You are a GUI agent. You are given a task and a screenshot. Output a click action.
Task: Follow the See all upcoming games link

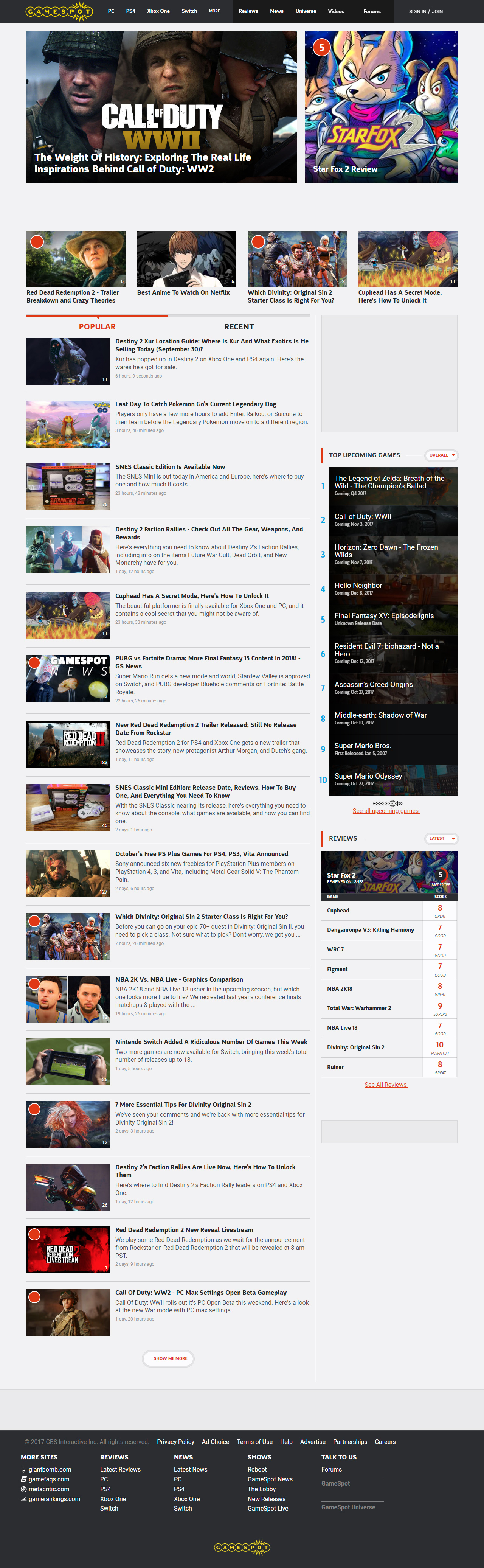[386, 811]
